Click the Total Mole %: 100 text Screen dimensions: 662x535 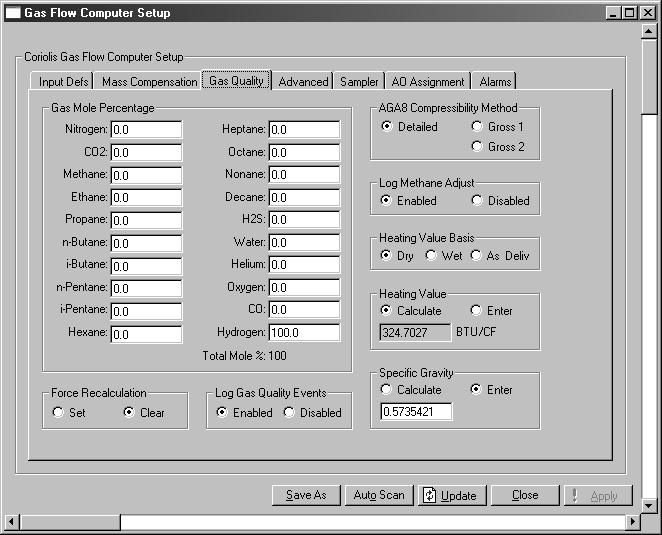click(x=244, y=356)
